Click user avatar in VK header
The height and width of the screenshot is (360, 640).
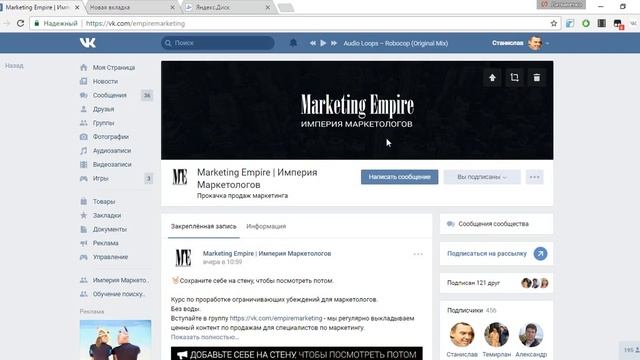(x=535, y=43)
